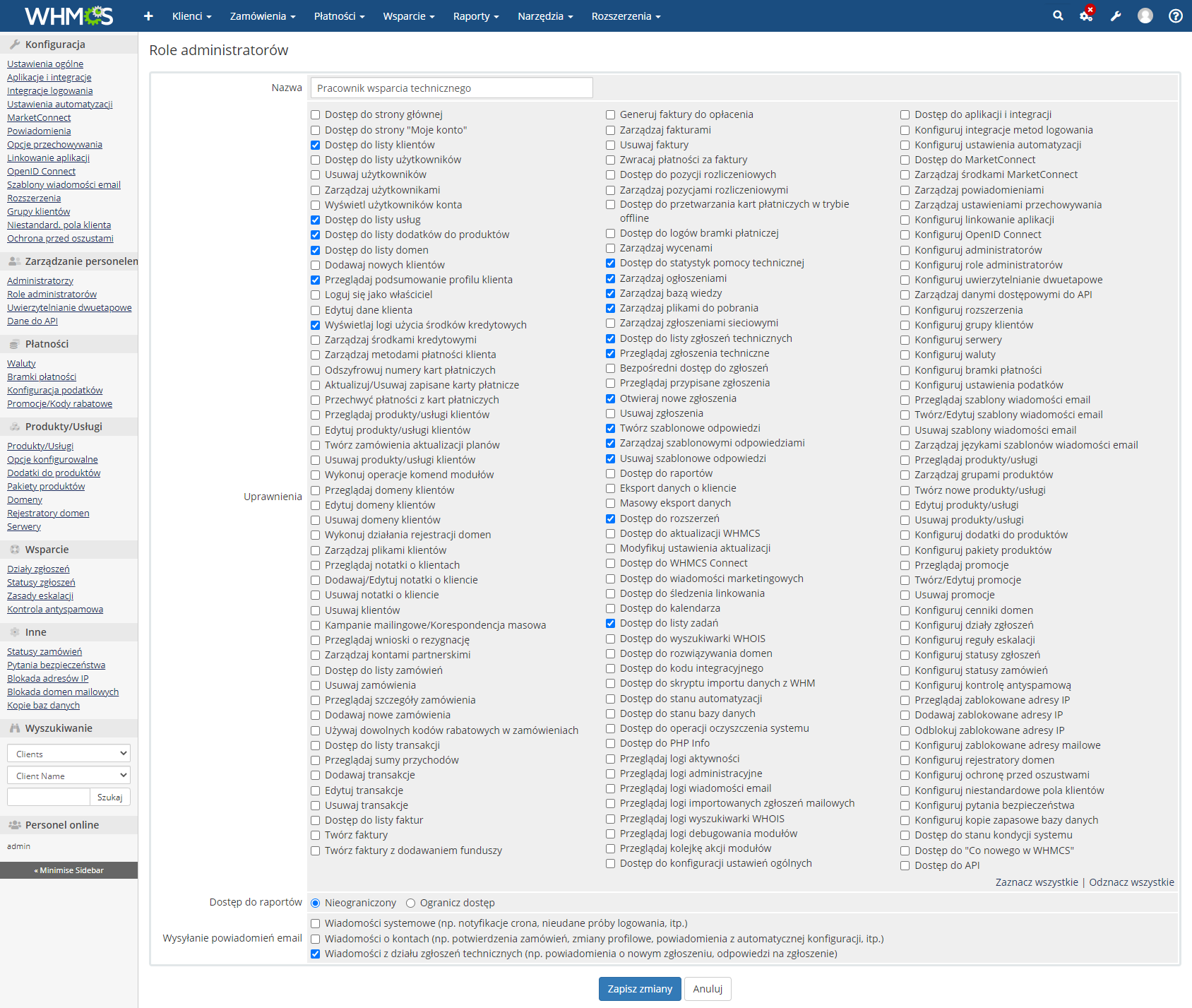Open the Rozszerzenia menu
Image resolution: width=1192 pixels, height=1008 pixels.
(623, 16)
